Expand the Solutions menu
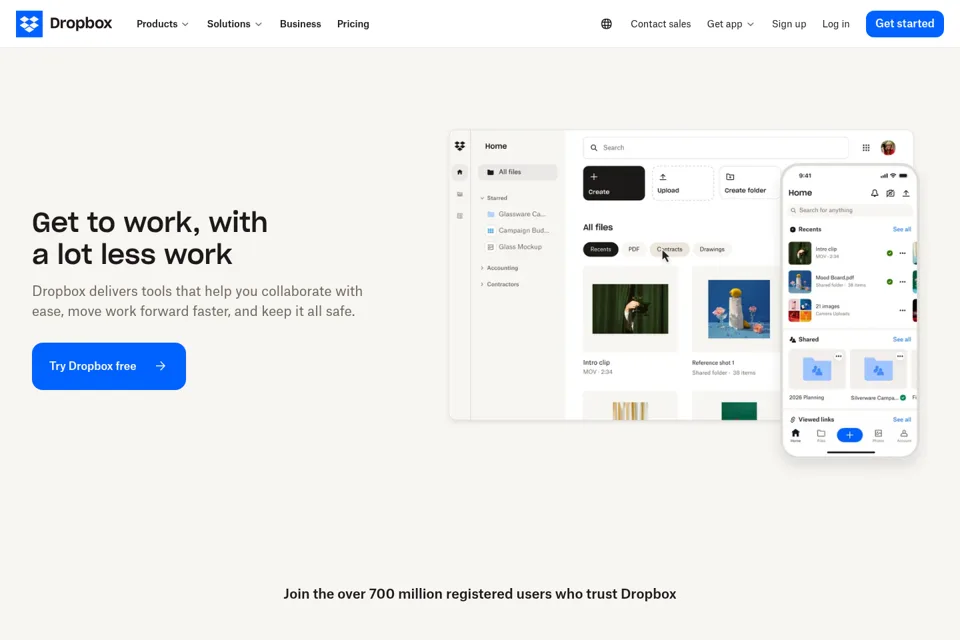This screenshot has width=960, height=640. click(x=234, y=24)
